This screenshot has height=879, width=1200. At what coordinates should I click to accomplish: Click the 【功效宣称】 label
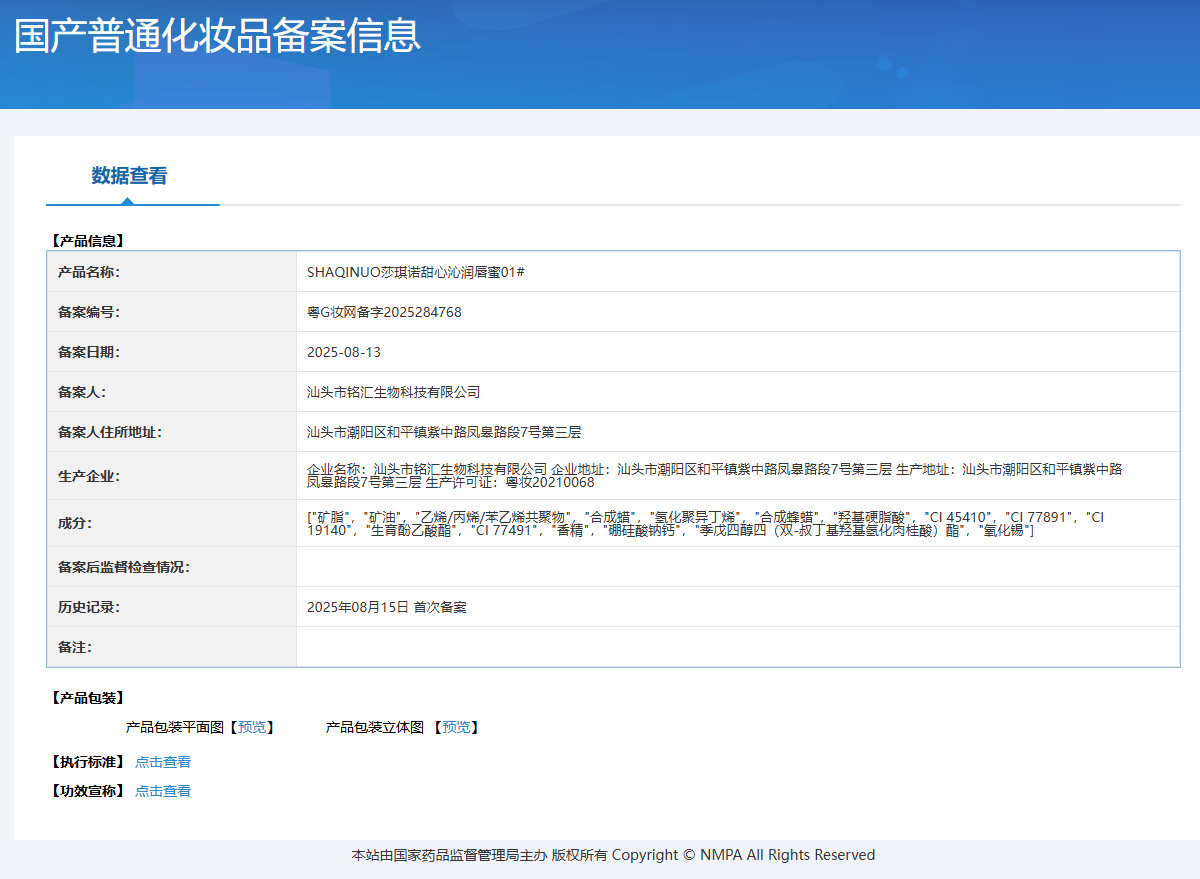click(x=87, y=791)
